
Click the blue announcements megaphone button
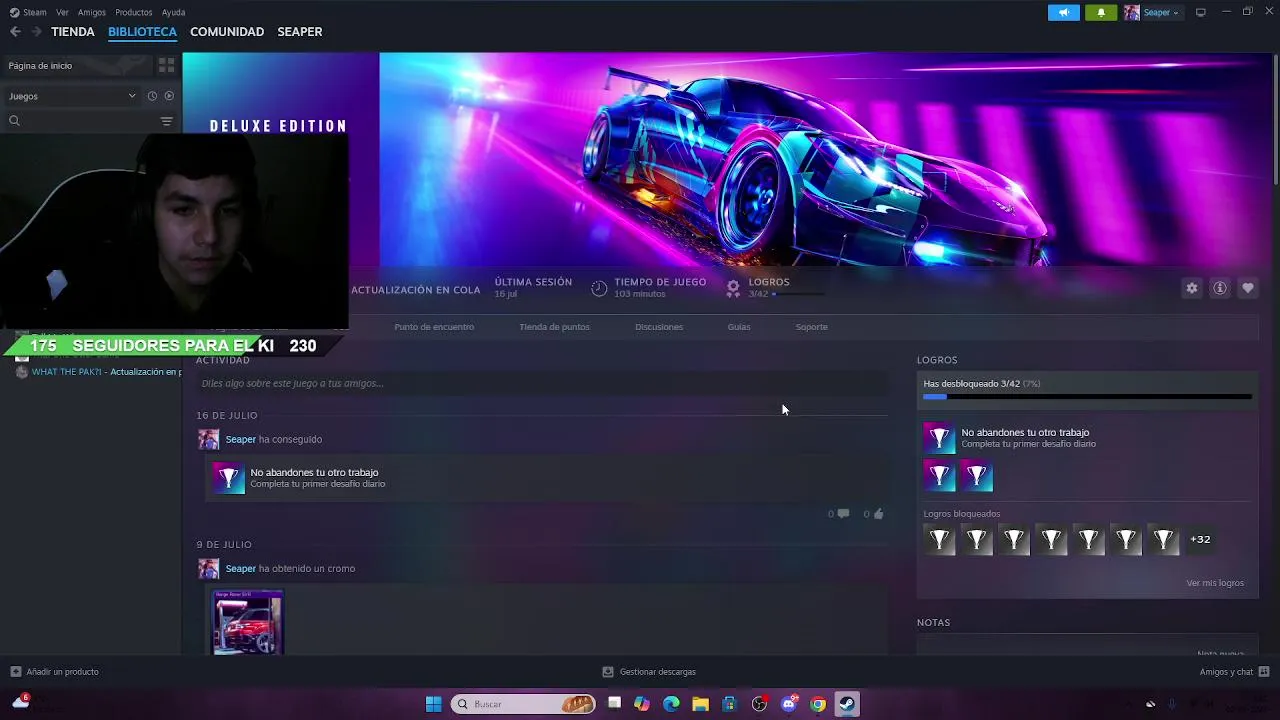pos(1064,12)
